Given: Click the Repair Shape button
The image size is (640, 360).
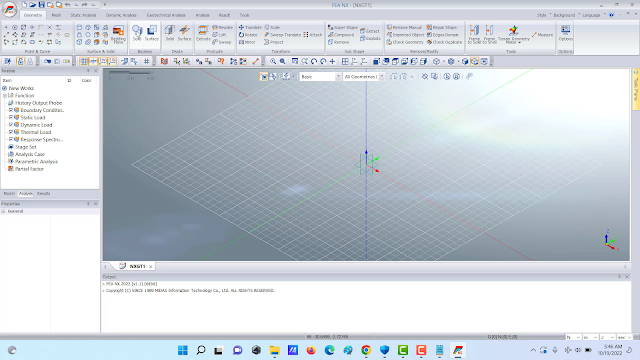Looking at the screenshot, I should (x=442, y=27).
